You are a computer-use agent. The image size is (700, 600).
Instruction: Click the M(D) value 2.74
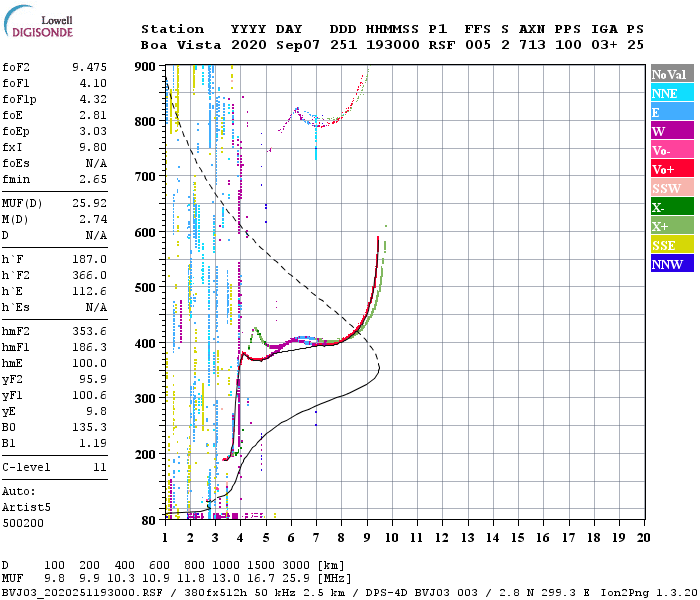tap(93, 219)
